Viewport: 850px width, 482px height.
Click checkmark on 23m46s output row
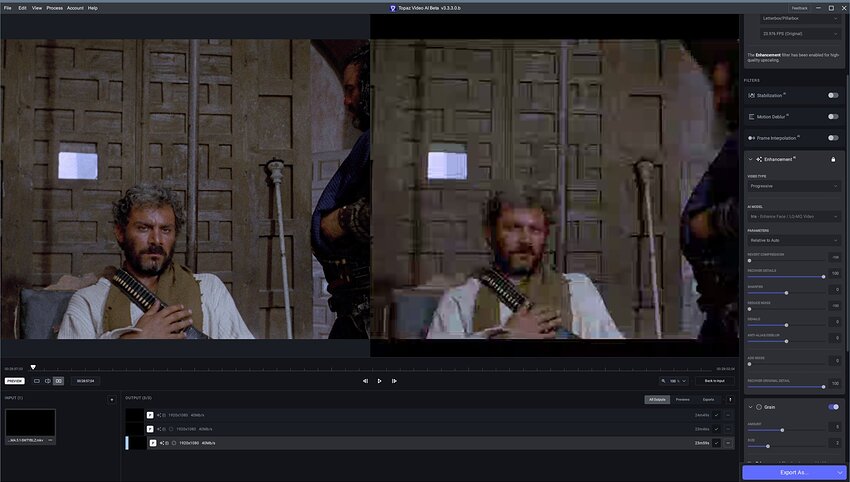pyautogui.click(x=716, y=429)
